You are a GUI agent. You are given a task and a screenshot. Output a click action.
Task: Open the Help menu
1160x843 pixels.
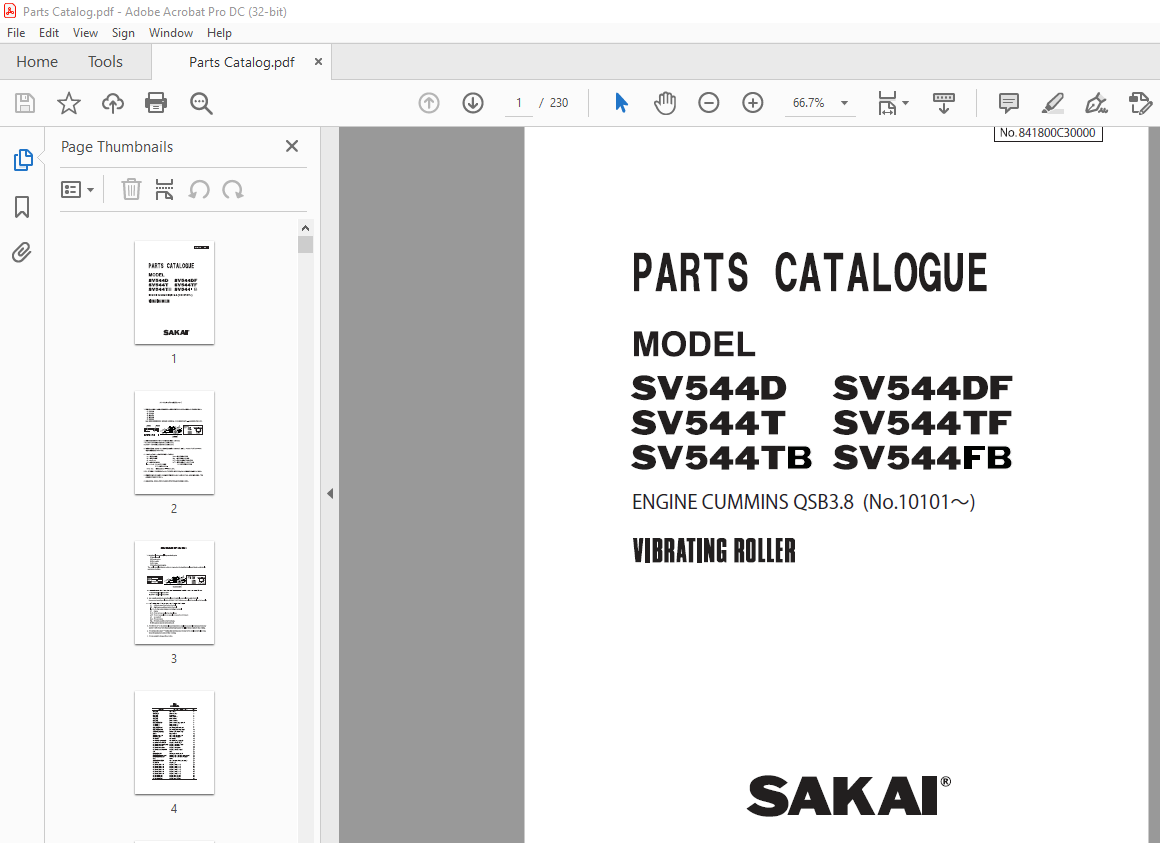(219, 33)
